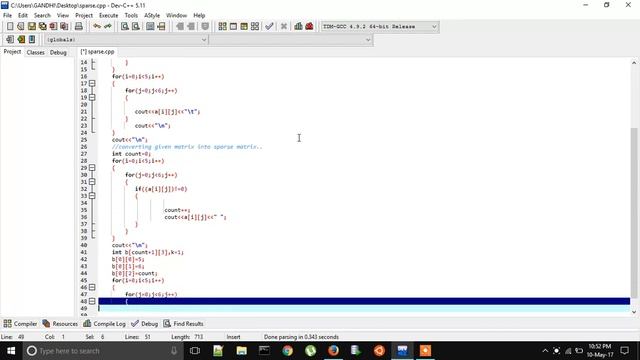Click the Replace toolbar icon

pyautogui.click(x=136, y=27)
